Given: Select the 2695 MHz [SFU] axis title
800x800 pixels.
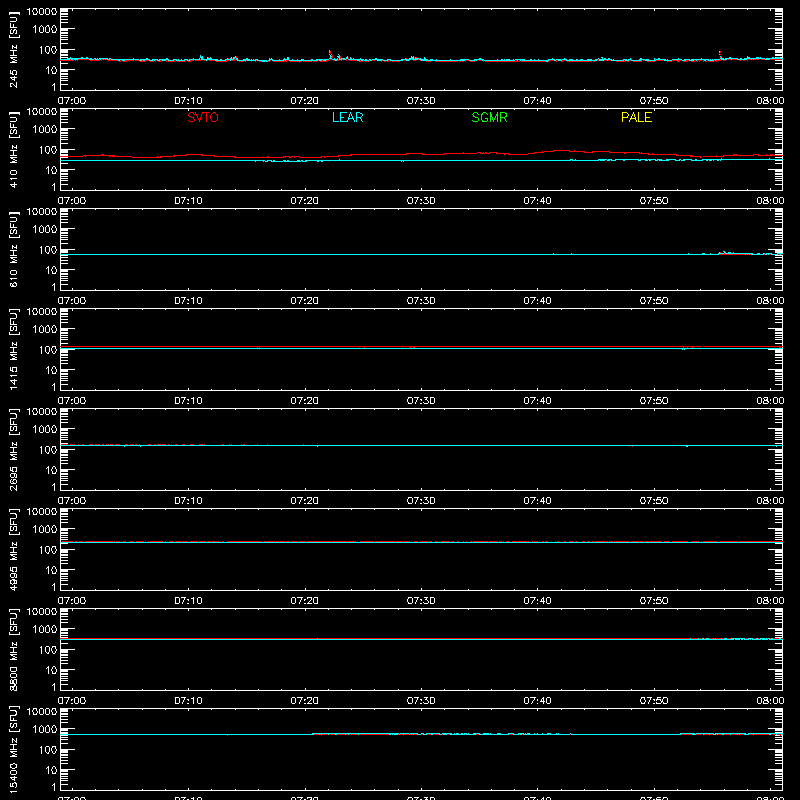Looking at the screenshot, I should click(13, 449).
